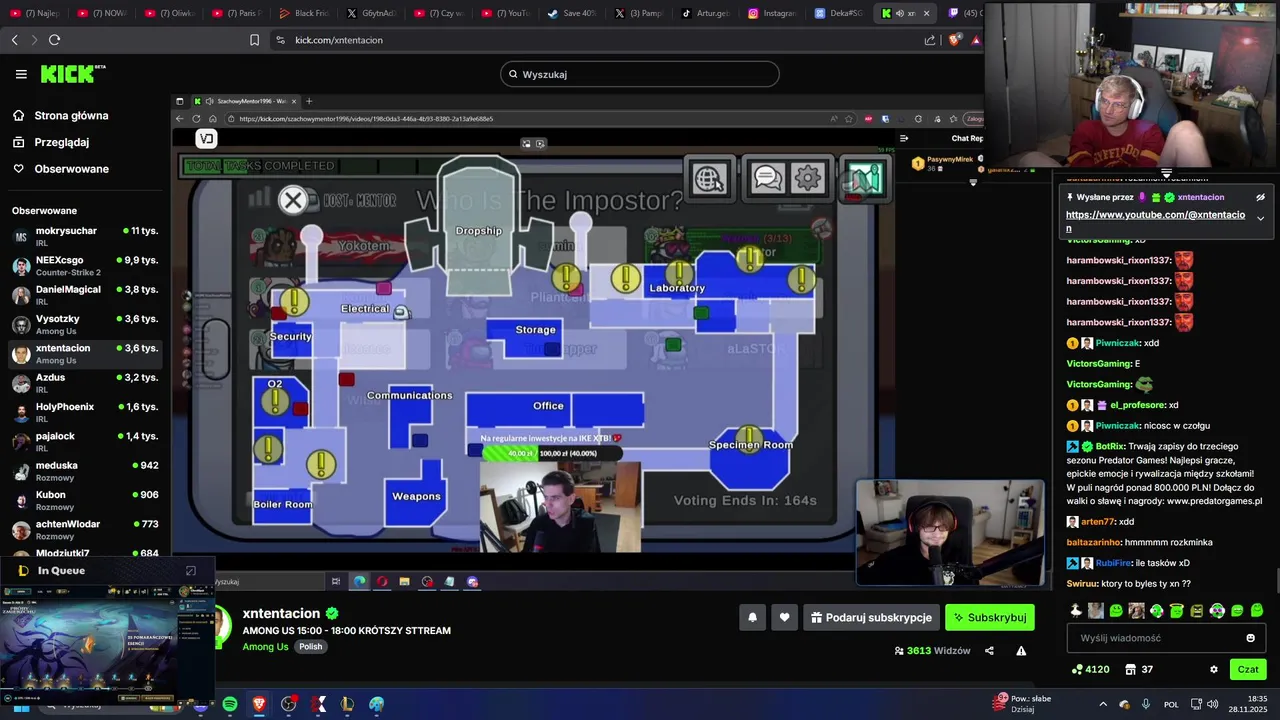
Task: Show hidden tray icons chevron
Action: pos(1103,704)
